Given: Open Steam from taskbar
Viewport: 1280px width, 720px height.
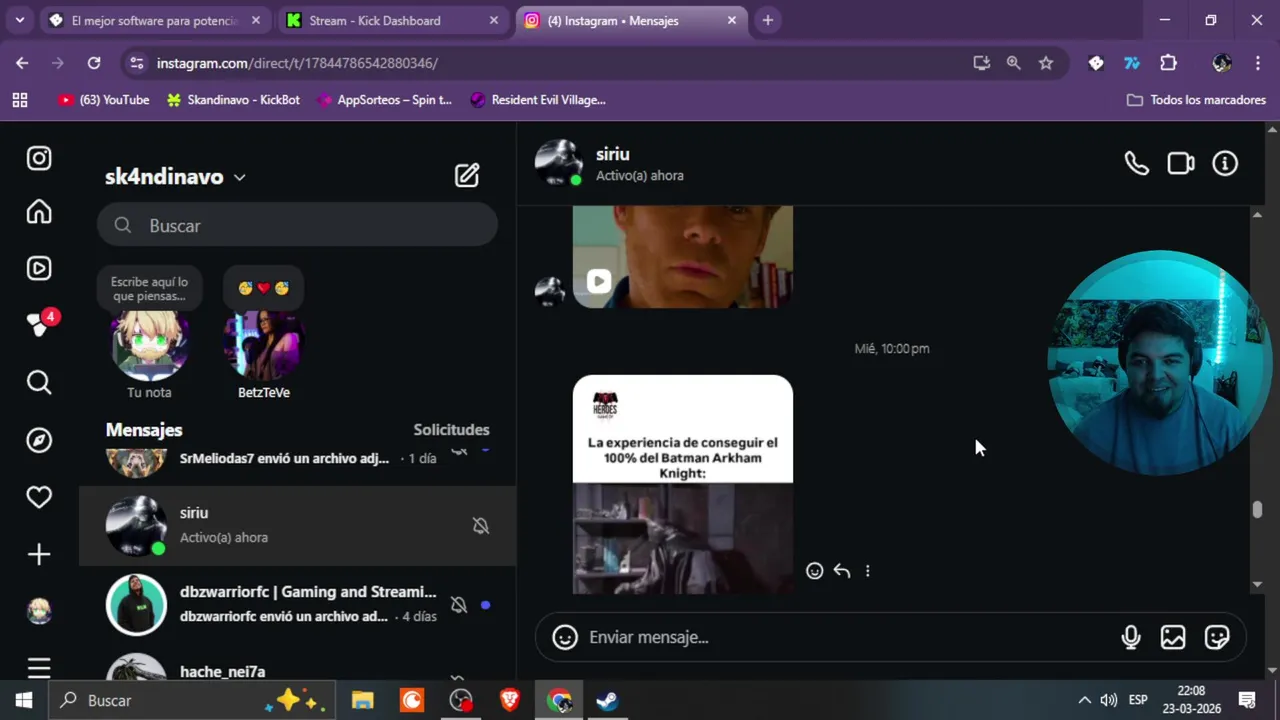Looking at the screenshot, I should (607, 700).
